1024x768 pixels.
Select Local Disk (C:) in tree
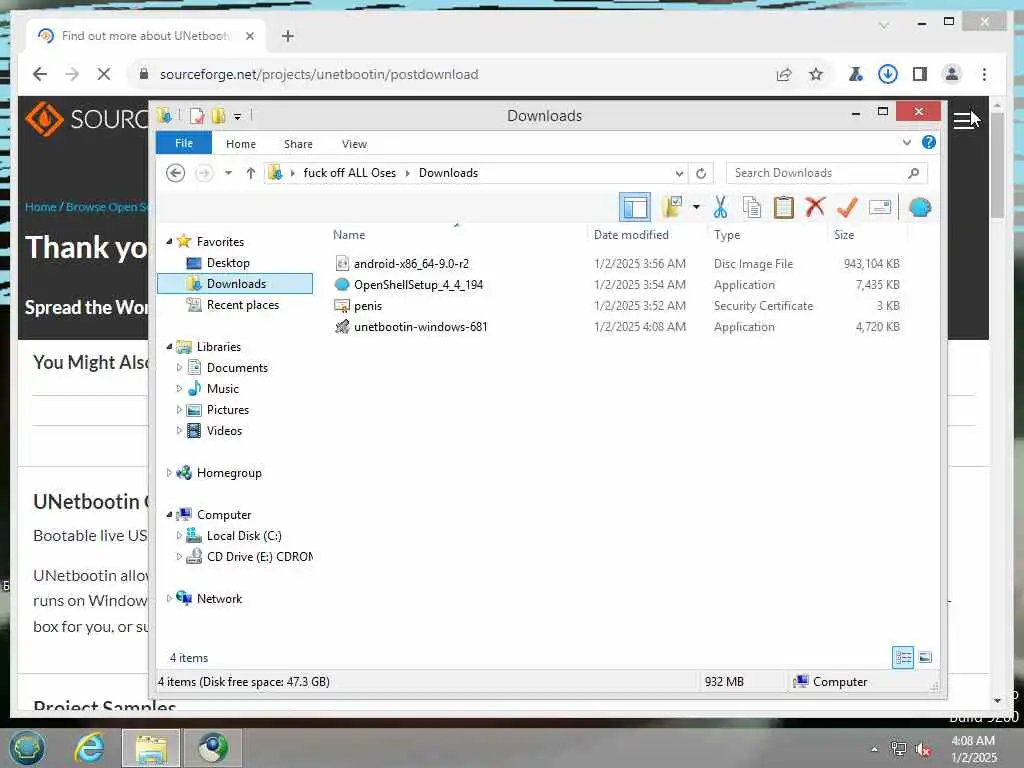click(244, 536)
